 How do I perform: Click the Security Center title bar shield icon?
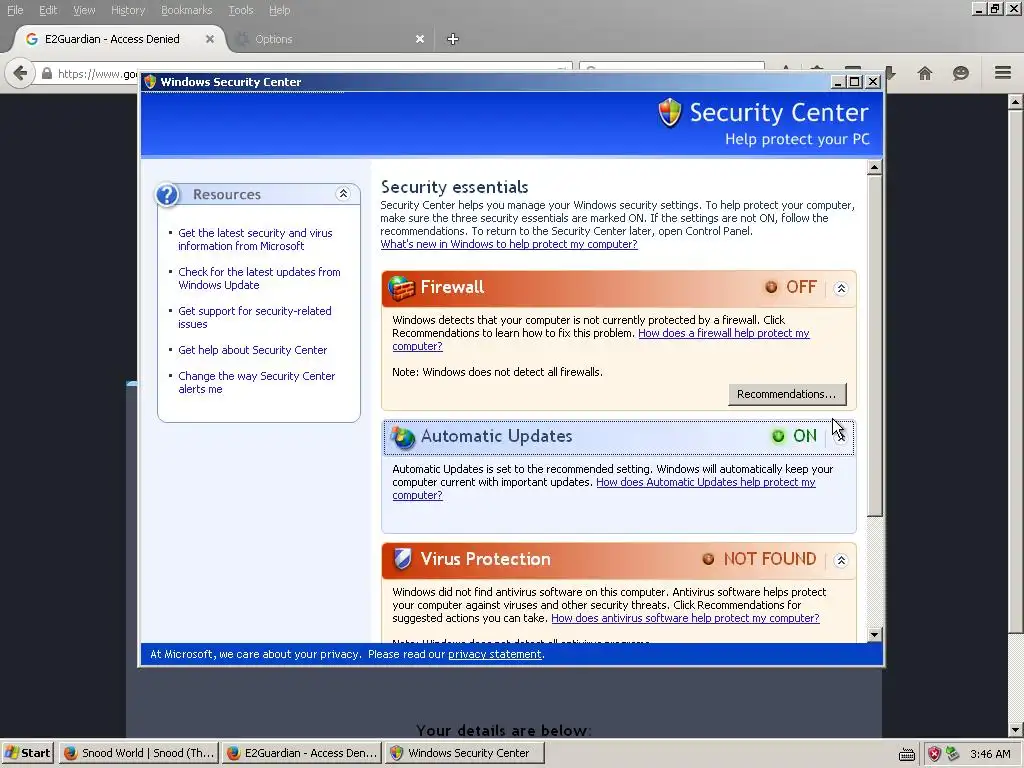[x=150, y=82]
